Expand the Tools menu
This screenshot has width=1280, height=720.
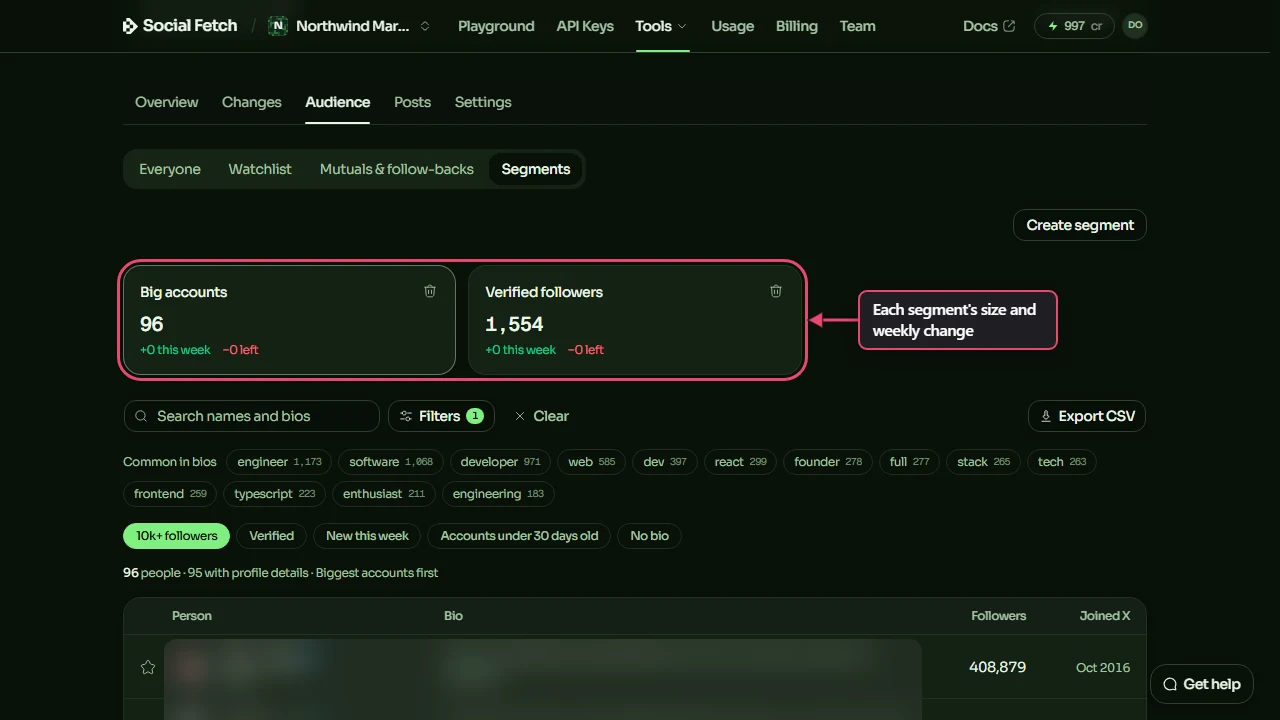[661, 26]
